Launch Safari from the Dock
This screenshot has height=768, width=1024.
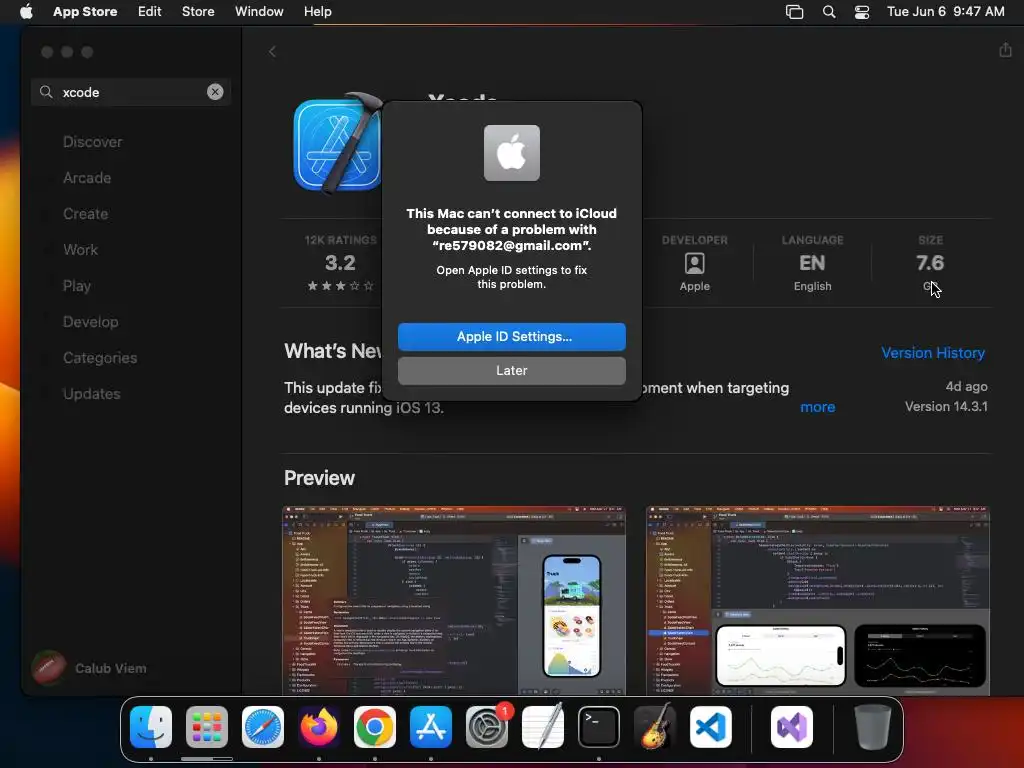click(x=263, y=727)
